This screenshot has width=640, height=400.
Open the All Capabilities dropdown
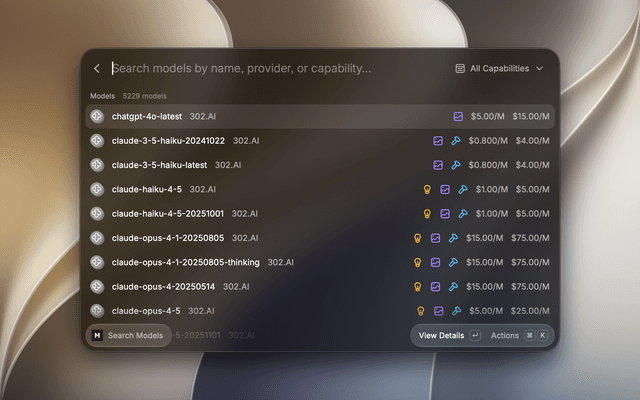499,69
